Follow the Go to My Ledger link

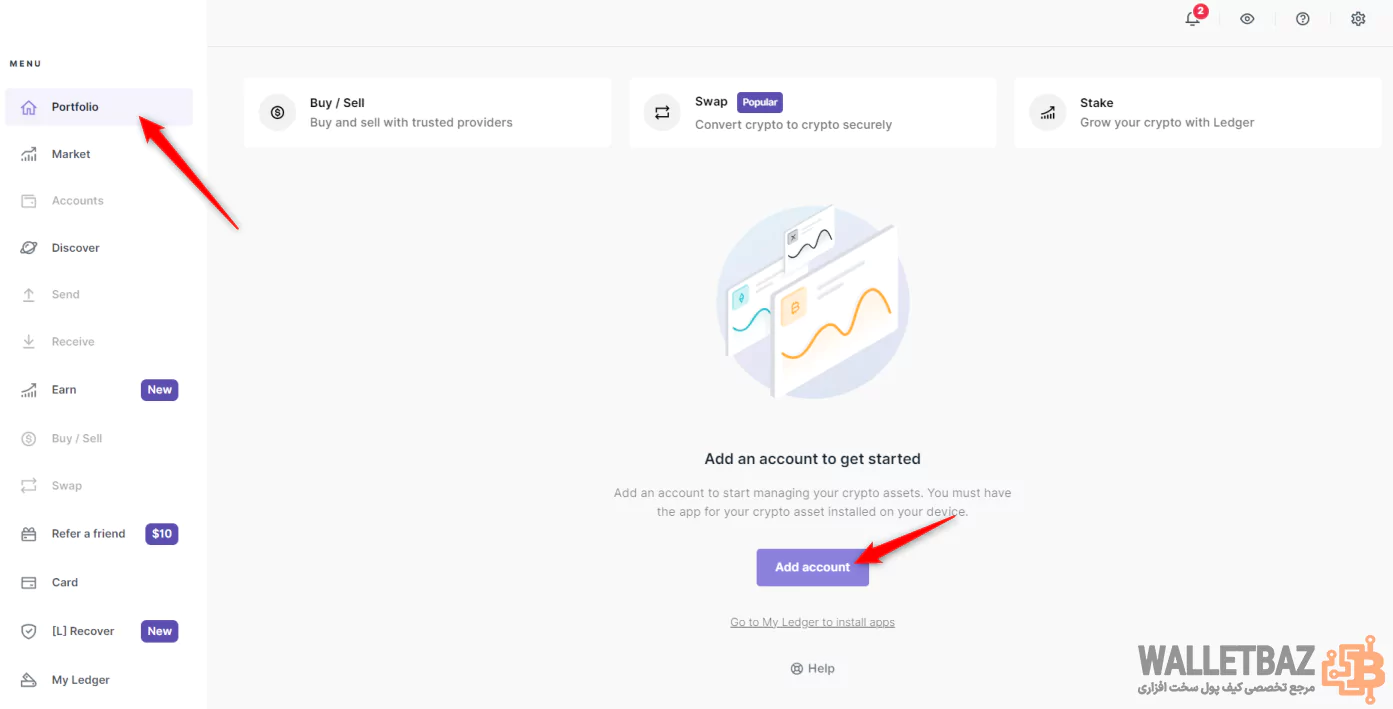tap(812, 622)
